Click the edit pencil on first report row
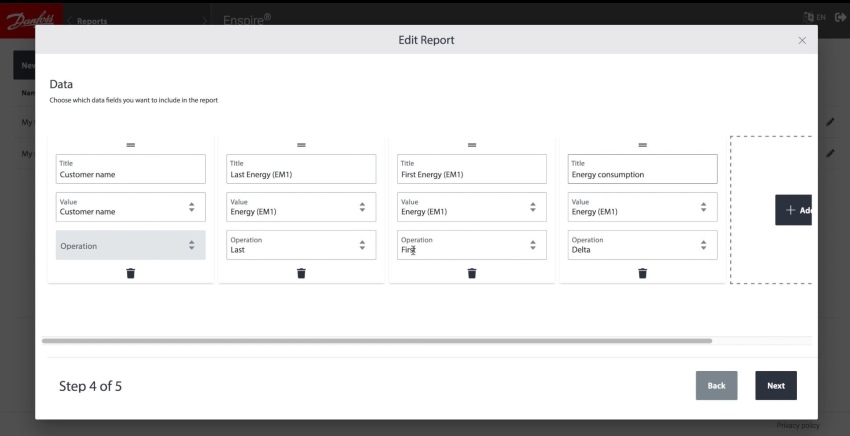This screenshot has width=850, height=436. pyautogui.click(x=830, y=122)
